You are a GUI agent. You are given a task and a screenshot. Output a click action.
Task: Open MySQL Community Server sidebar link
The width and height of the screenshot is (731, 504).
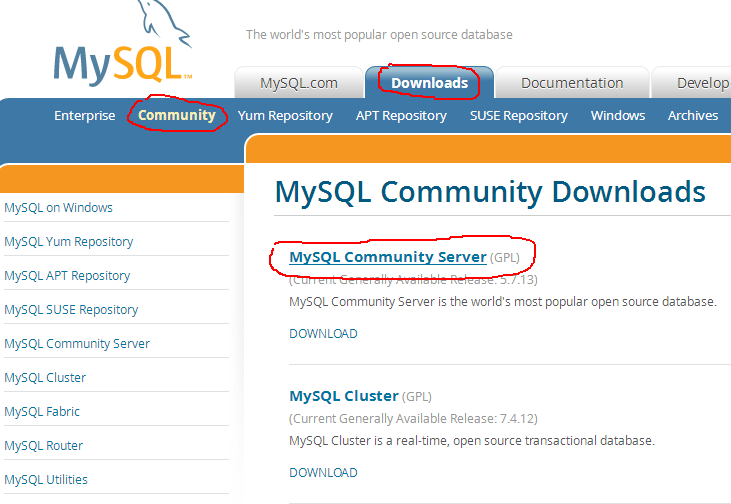coord(77,344)
